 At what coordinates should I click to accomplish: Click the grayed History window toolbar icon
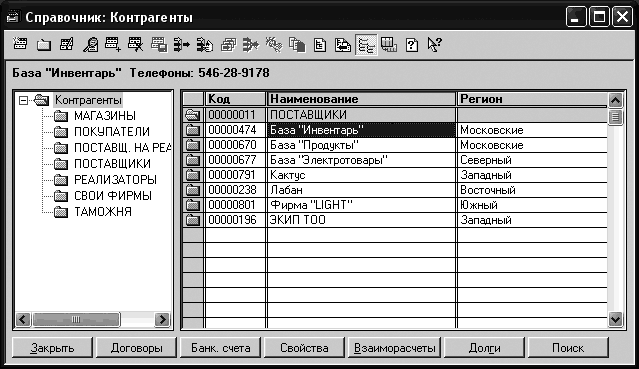159,44
